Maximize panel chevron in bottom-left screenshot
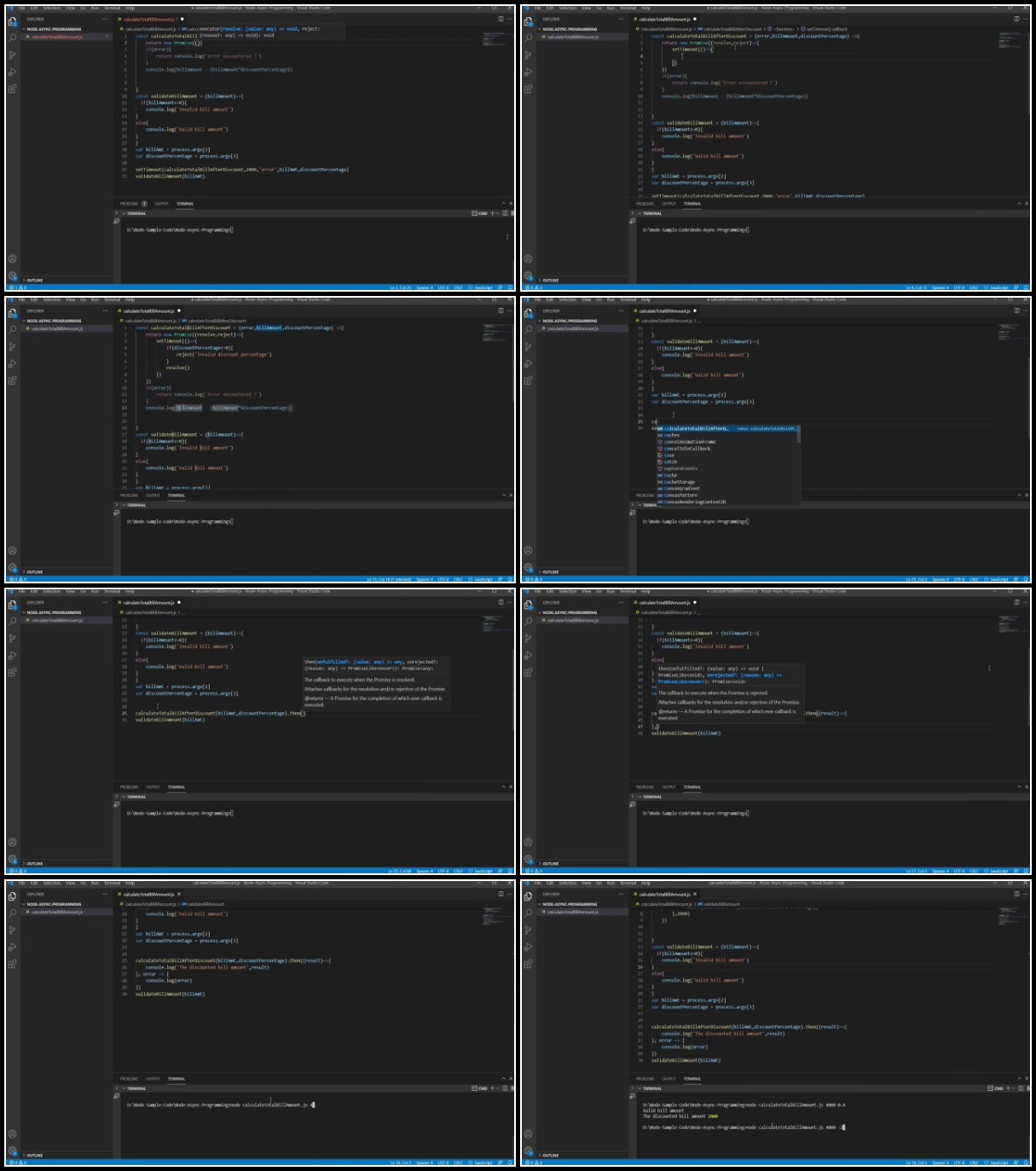The image size is (1036, 1171). click(x=502, y=1079)
